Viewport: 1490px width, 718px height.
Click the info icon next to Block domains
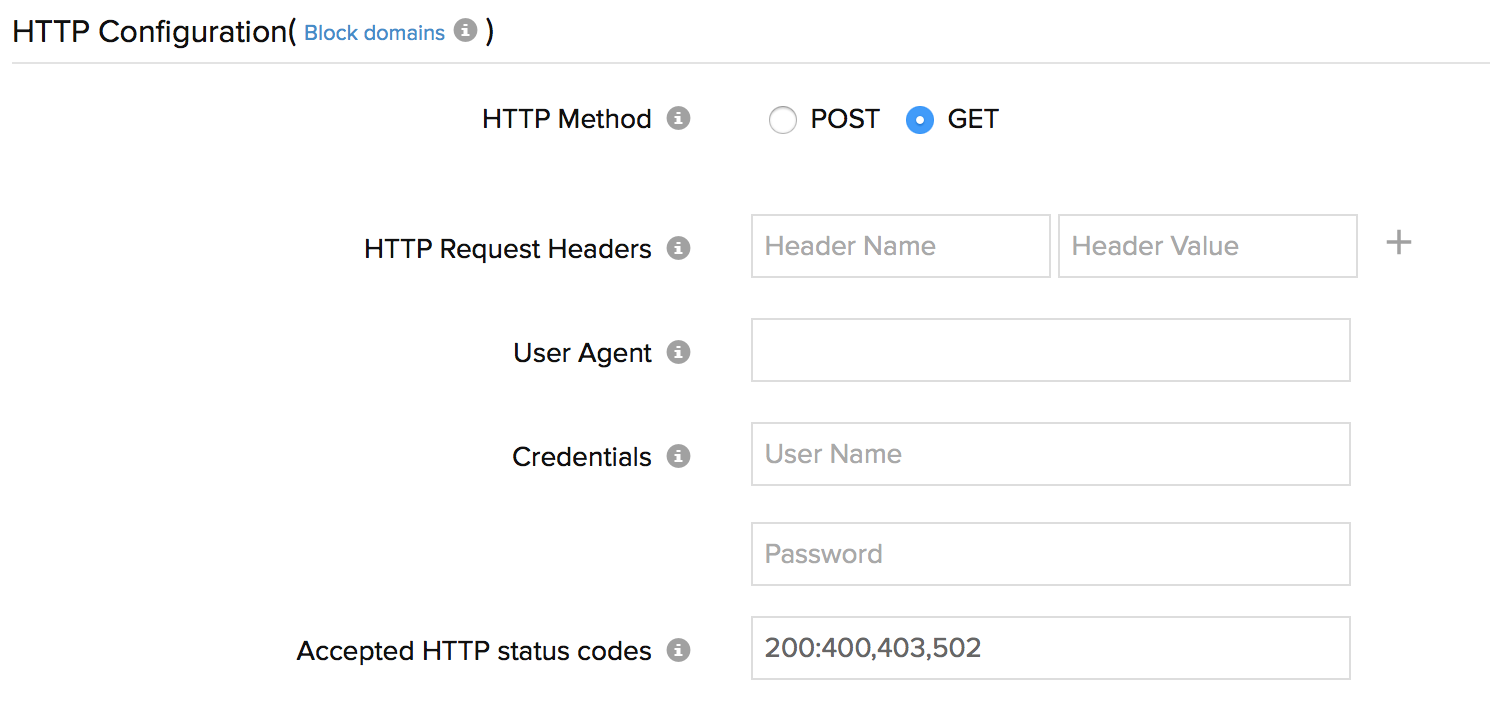pos(465,31)
